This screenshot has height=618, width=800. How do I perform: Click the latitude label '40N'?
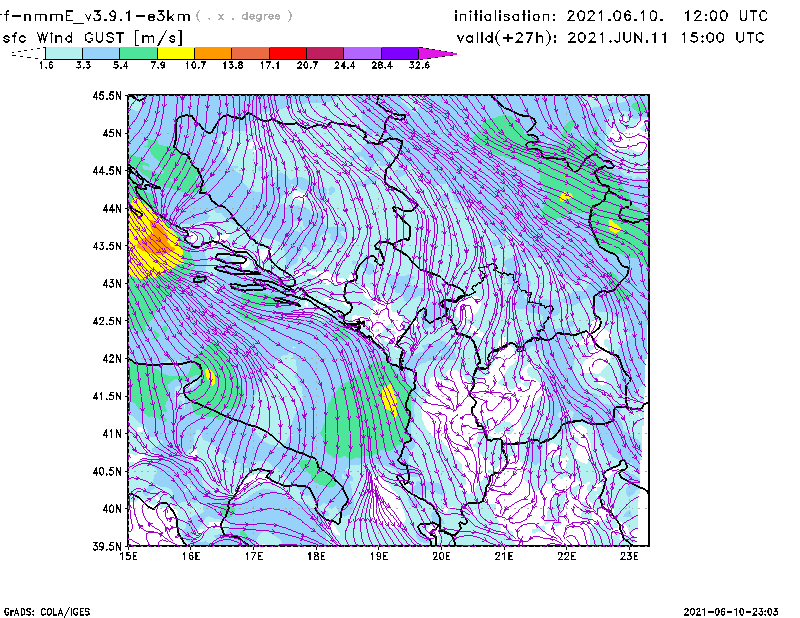(112, 508)
